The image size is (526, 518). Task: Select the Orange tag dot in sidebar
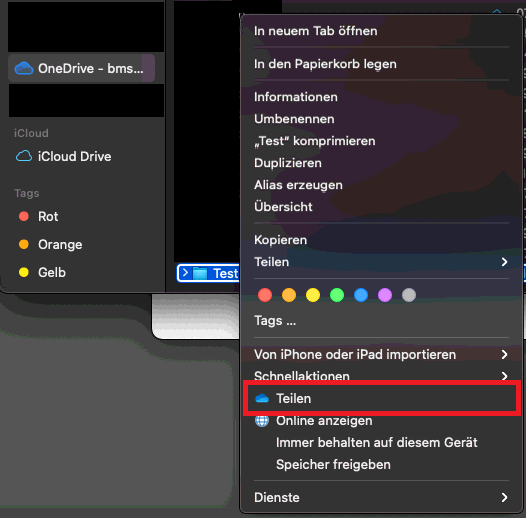[x=24, y=244]
